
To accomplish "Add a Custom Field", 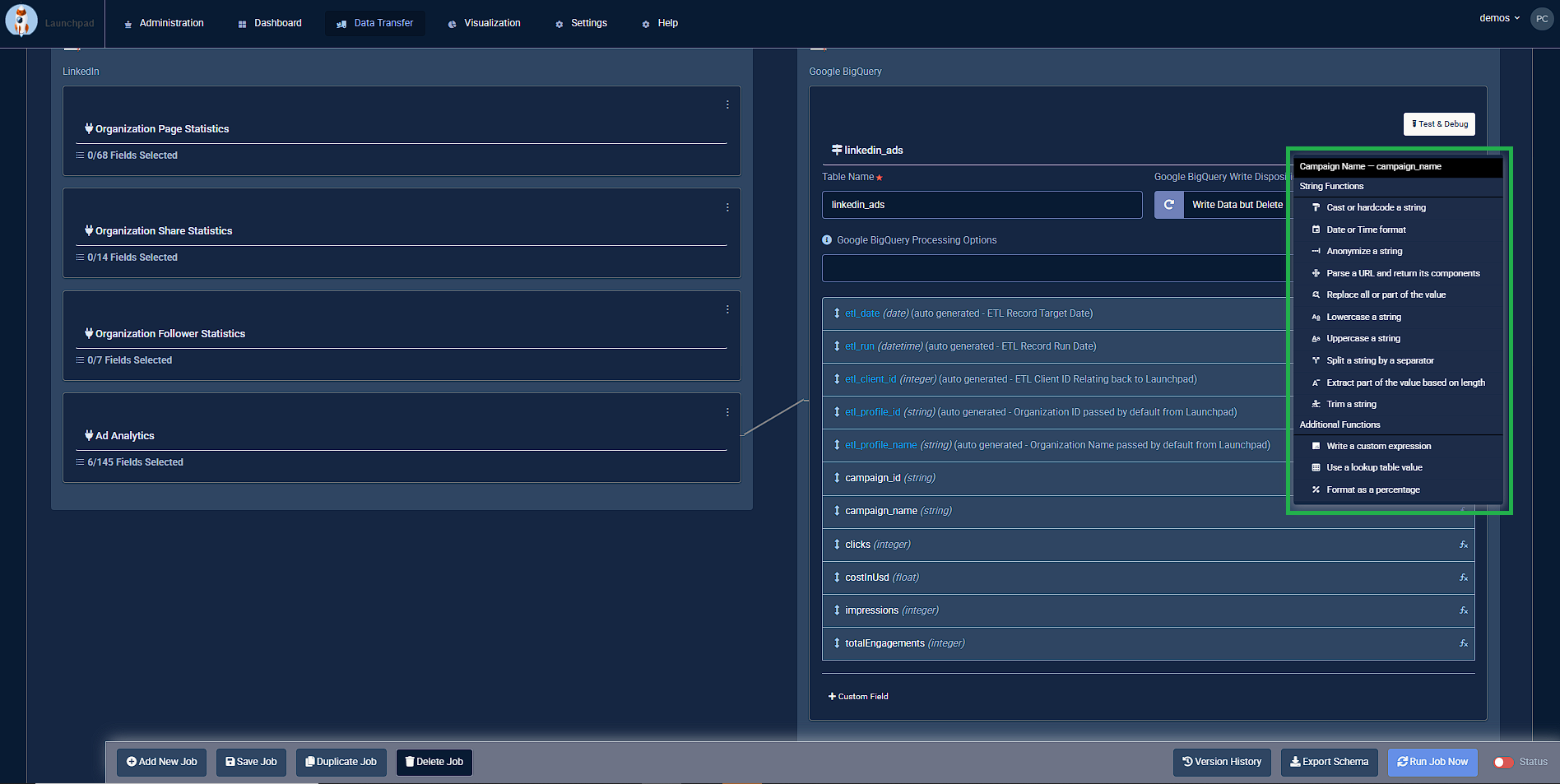I will [x=858, y=697].
